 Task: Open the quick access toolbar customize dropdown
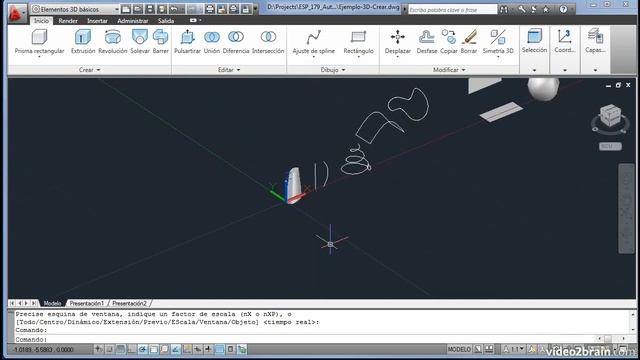(256, 9)
